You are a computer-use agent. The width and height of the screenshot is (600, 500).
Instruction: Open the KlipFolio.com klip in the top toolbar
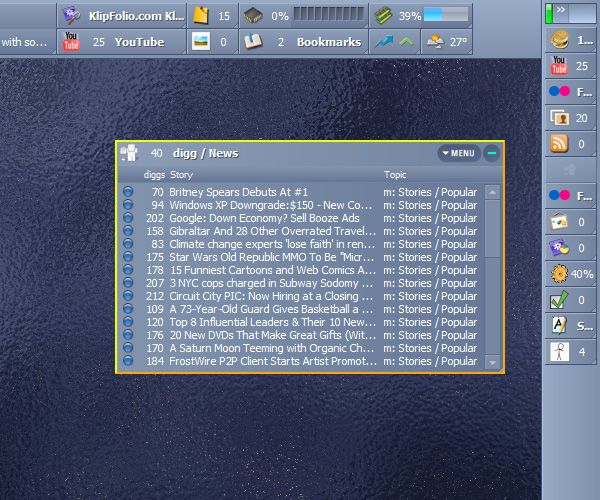(x=122, y=16)
